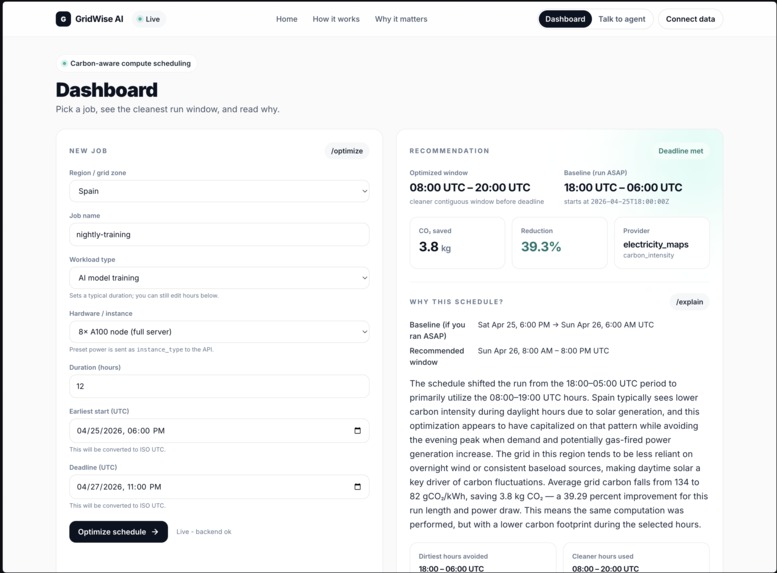The image size is (777, 573).
Task: Click Carbon-aware compute scheduling pill
Action: coord(126,63)
